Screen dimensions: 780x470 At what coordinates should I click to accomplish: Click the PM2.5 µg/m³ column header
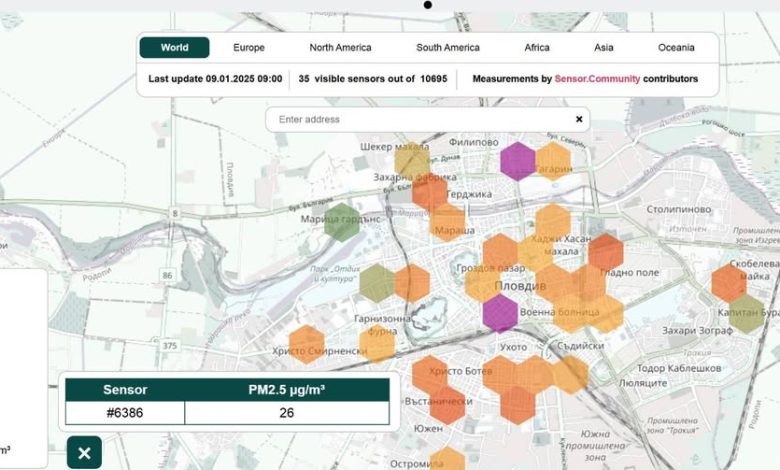pos(286,390)
